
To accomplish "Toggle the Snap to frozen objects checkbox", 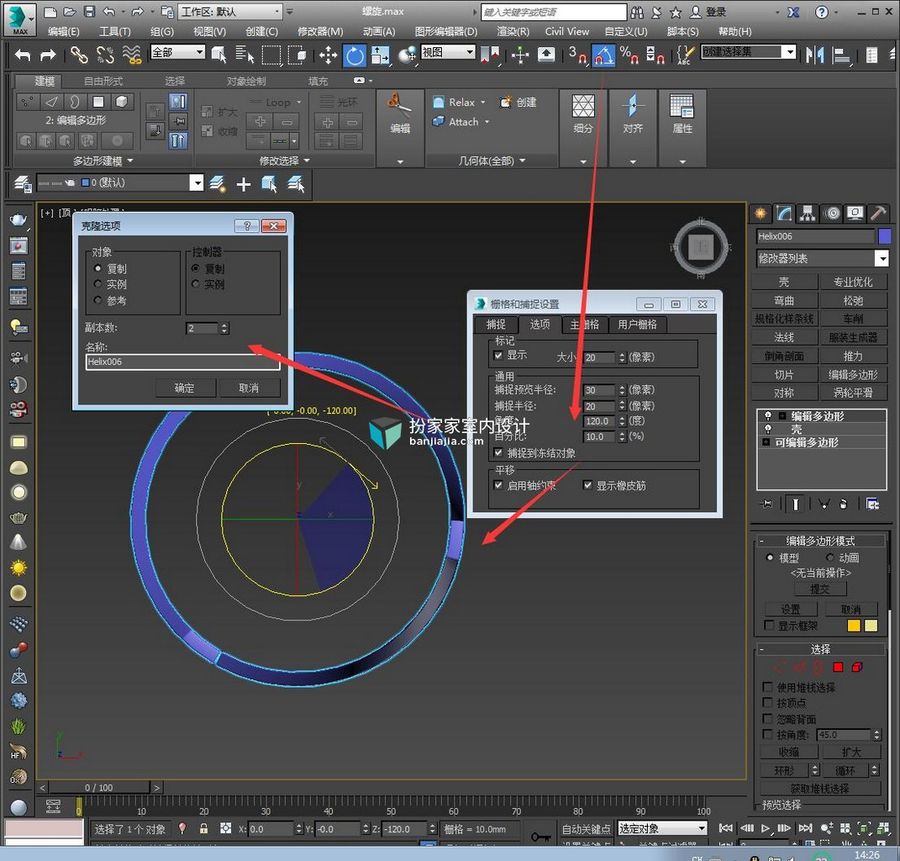I will tap(498, 452).
